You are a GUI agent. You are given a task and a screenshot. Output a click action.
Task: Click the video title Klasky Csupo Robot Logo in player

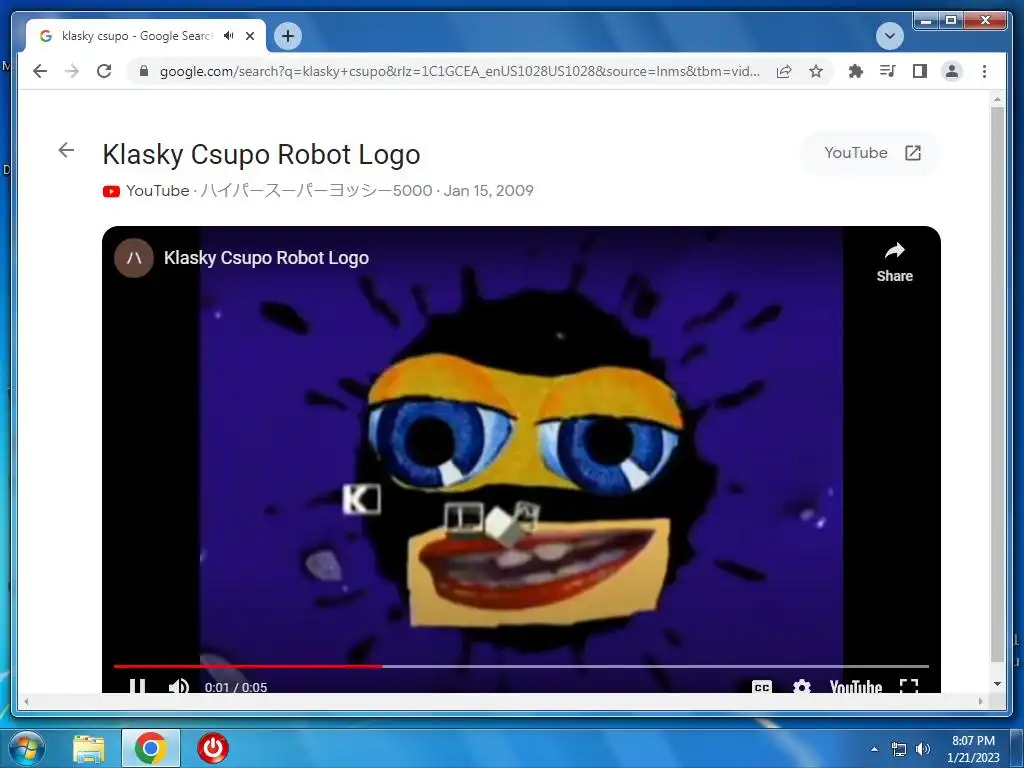[266, 258]
